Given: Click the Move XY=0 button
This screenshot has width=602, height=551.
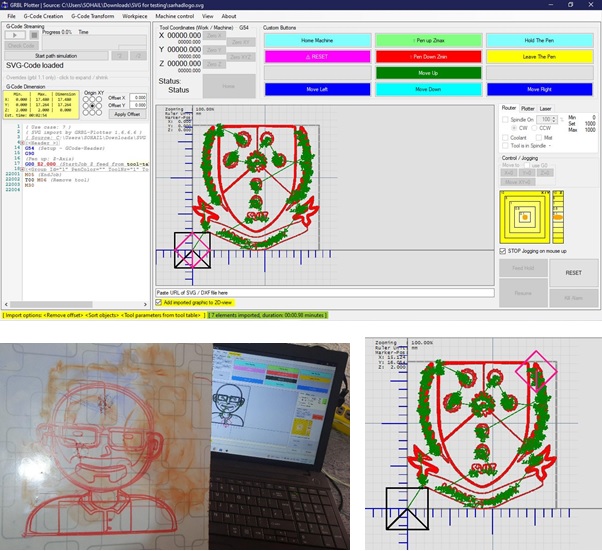Looking at the screenshot, I should [x=518, y=182].
